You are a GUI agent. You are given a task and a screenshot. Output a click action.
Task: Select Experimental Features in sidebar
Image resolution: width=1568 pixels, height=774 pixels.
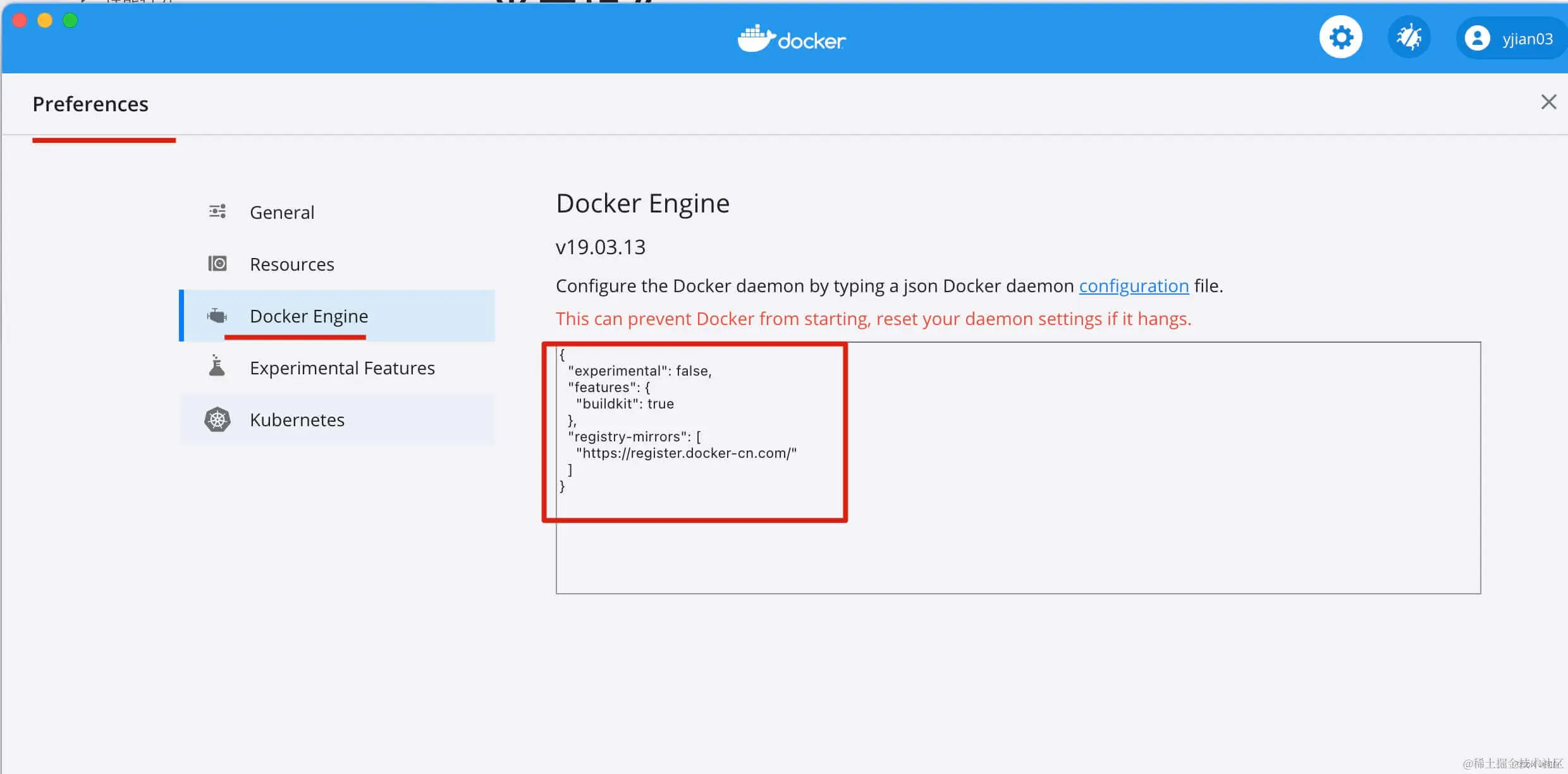tap(342, 368)
